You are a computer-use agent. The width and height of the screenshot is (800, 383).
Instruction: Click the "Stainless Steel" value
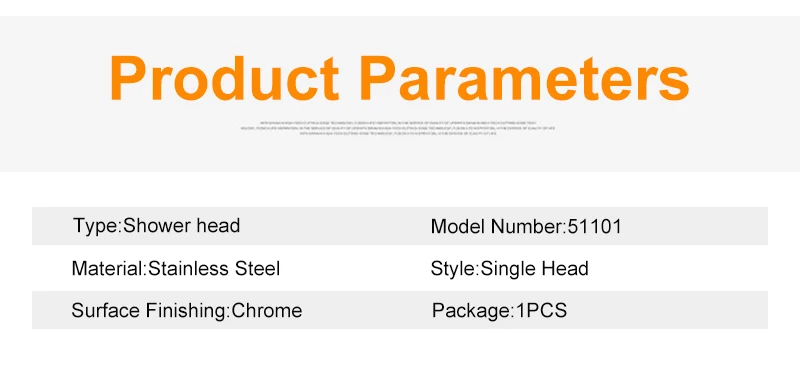tap(214, 268)
